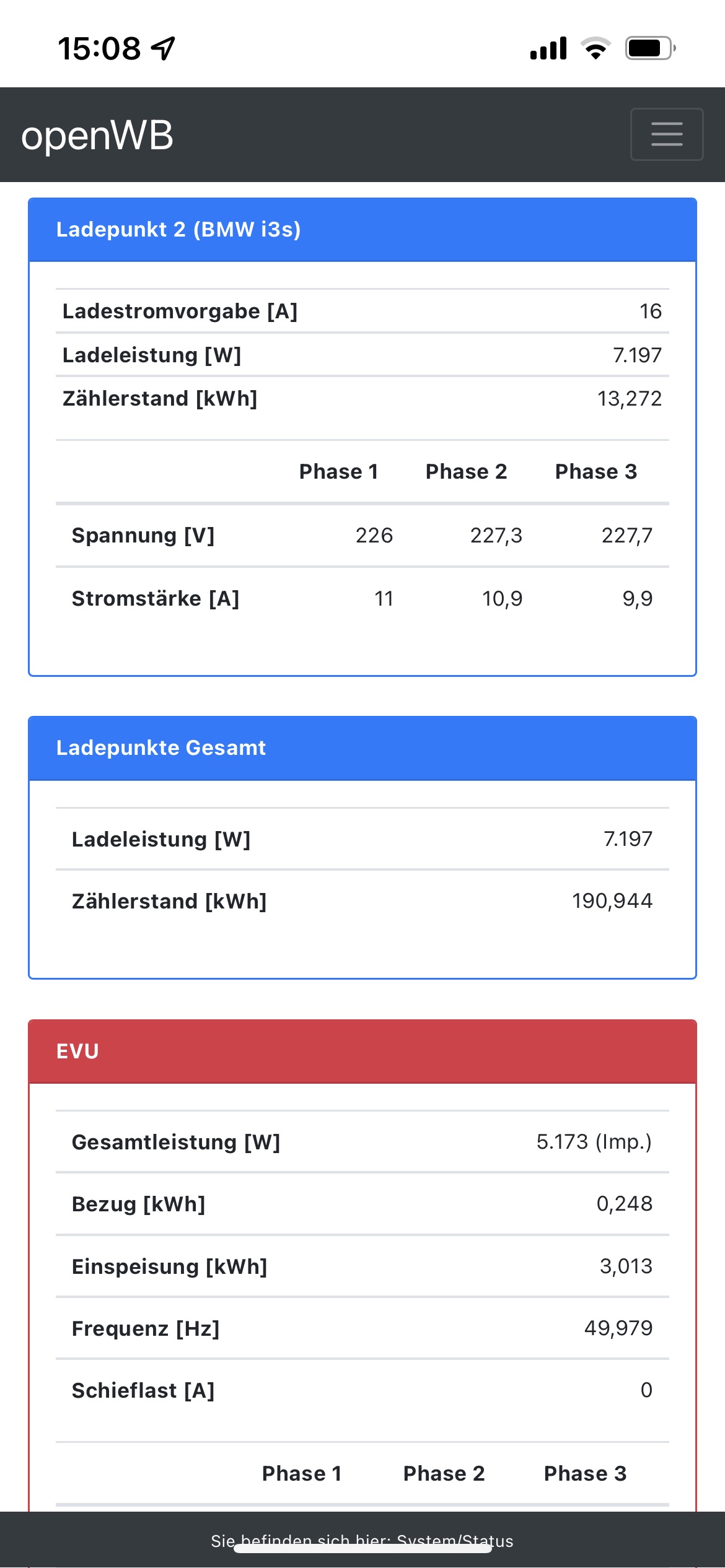Image resolution: width=725 pixels, height=1568 pixels.
Task: Click the Phase 2 column header in Ladepunkt 2
Action: (466, 472)
